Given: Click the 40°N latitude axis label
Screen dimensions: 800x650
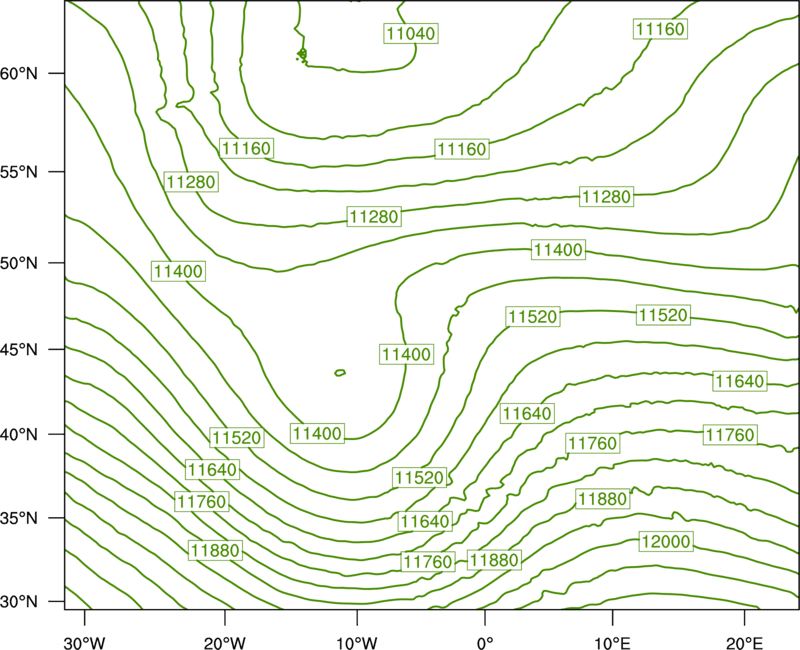Looking at the screenshot, I should [x=19, y=434].
